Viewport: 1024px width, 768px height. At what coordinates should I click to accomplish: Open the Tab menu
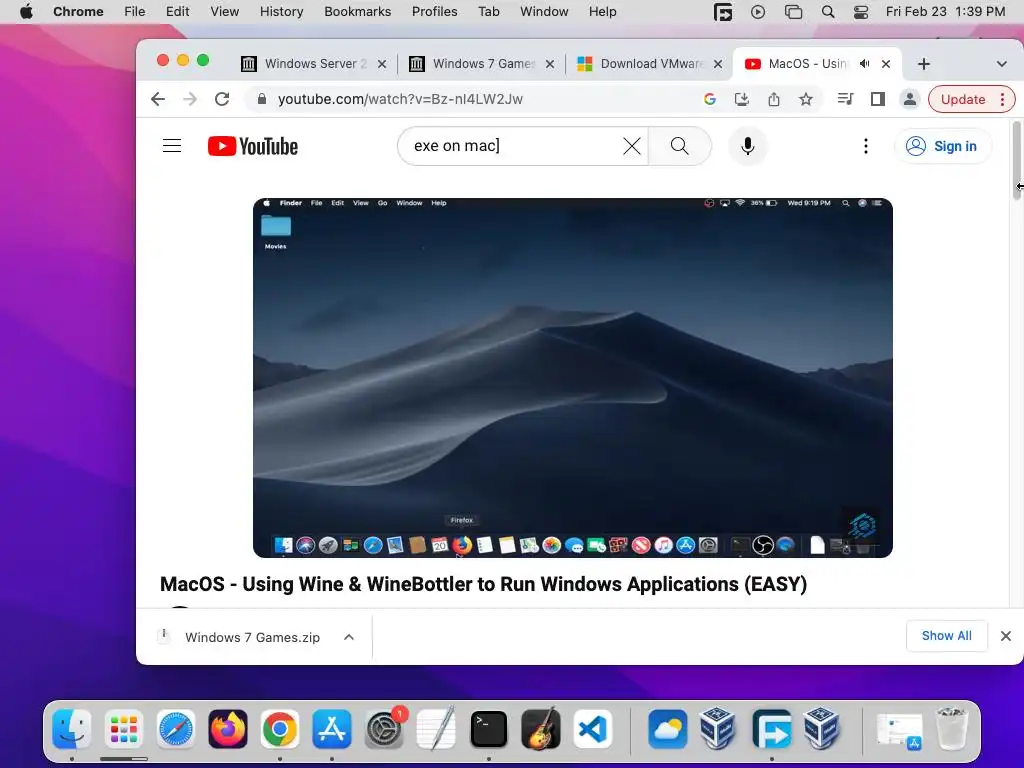[488, 12]
